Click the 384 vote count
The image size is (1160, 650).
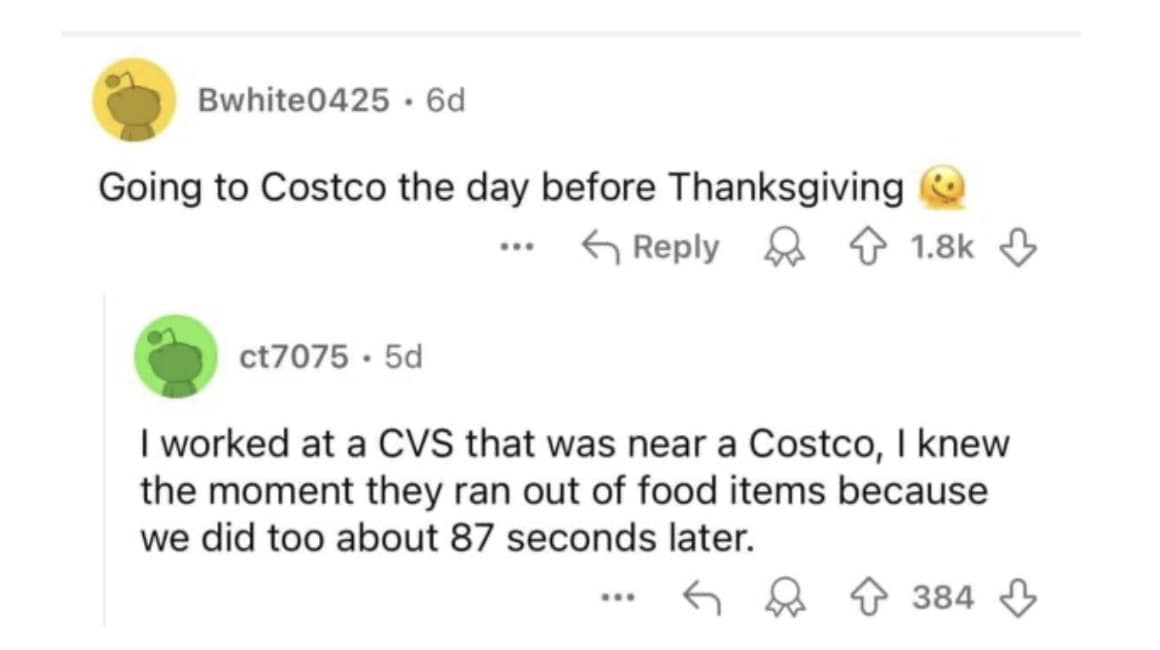942,598
